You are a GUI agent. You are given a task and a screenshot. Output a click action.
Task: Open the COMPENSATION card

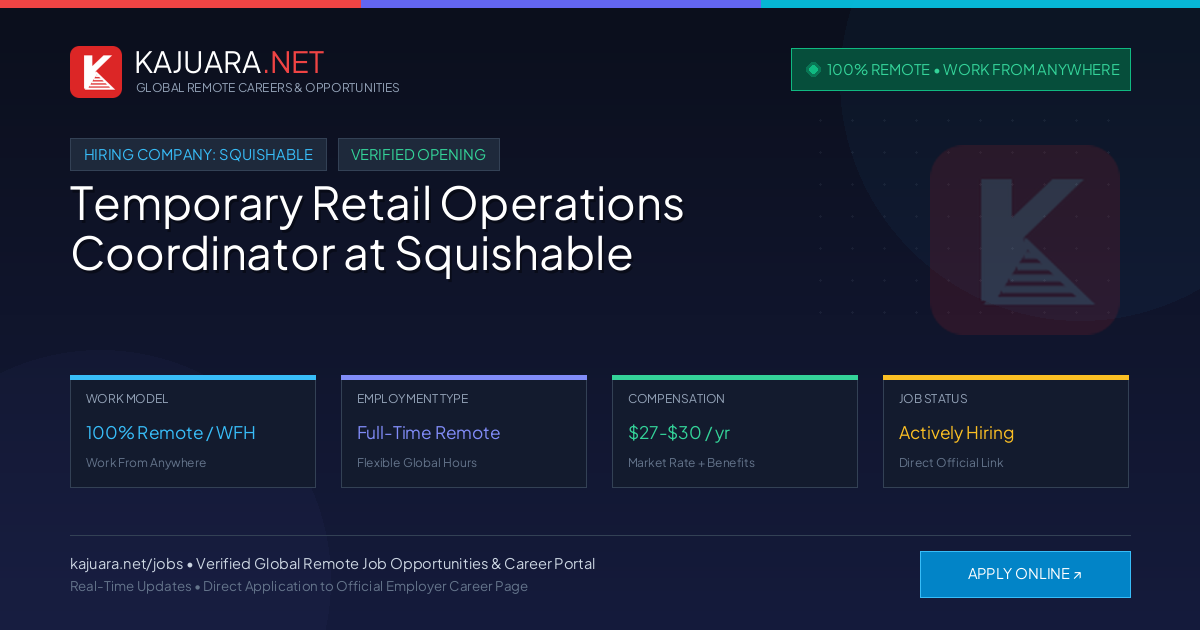tap(735, 432)
